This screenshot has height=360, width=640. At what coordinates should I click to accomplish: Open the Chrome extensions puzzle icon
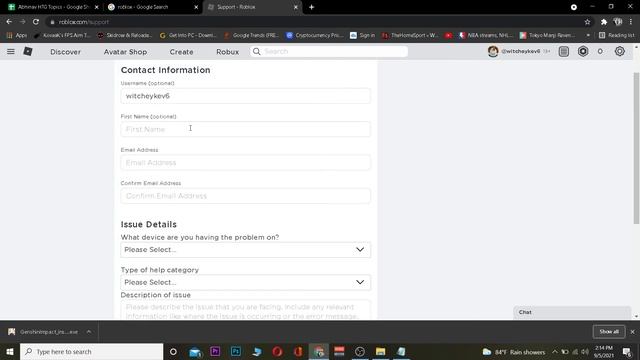(604, 22)
